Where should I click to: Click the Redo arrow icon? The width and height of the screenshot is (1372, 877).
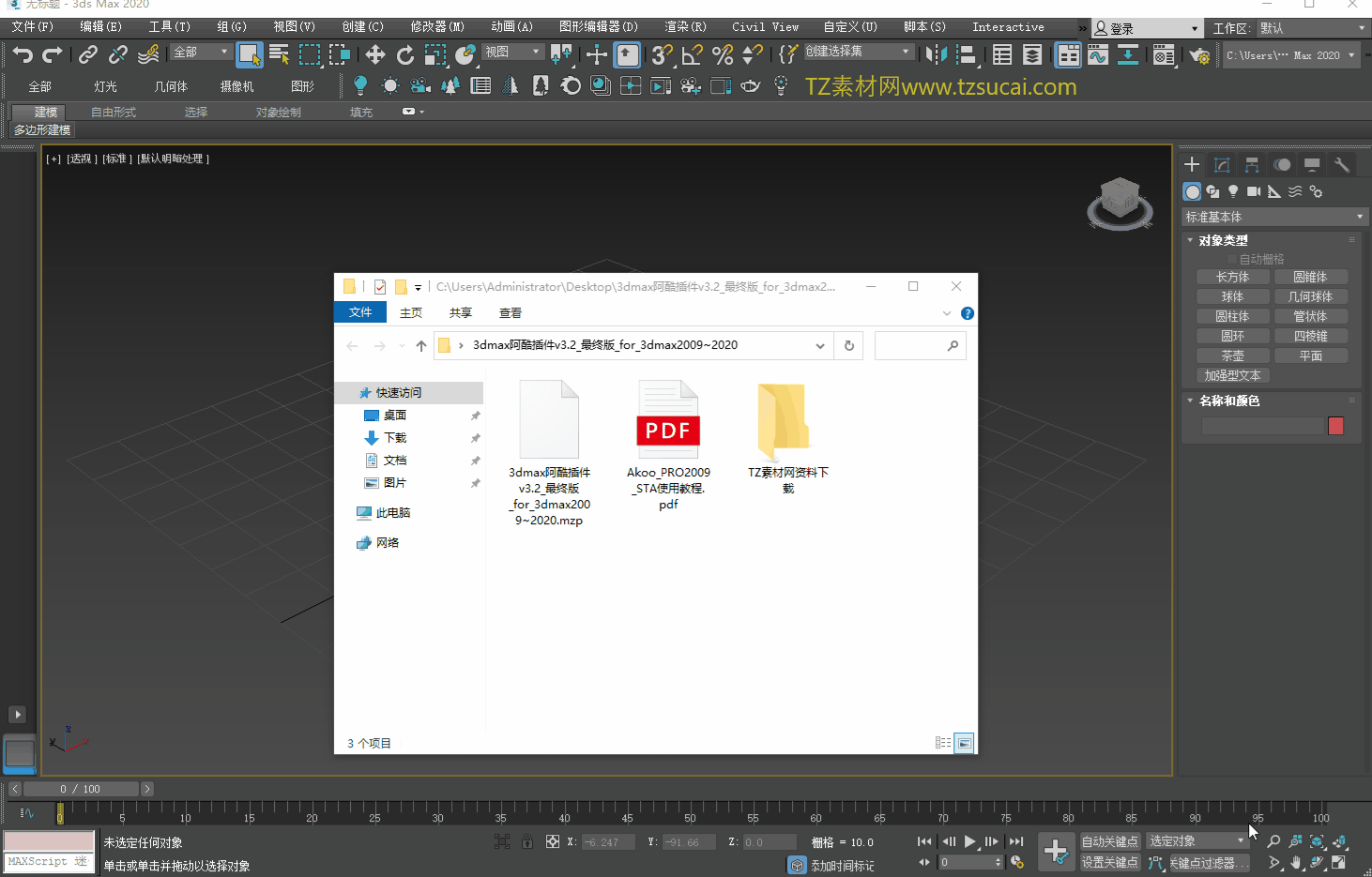(x=53, y=55)
